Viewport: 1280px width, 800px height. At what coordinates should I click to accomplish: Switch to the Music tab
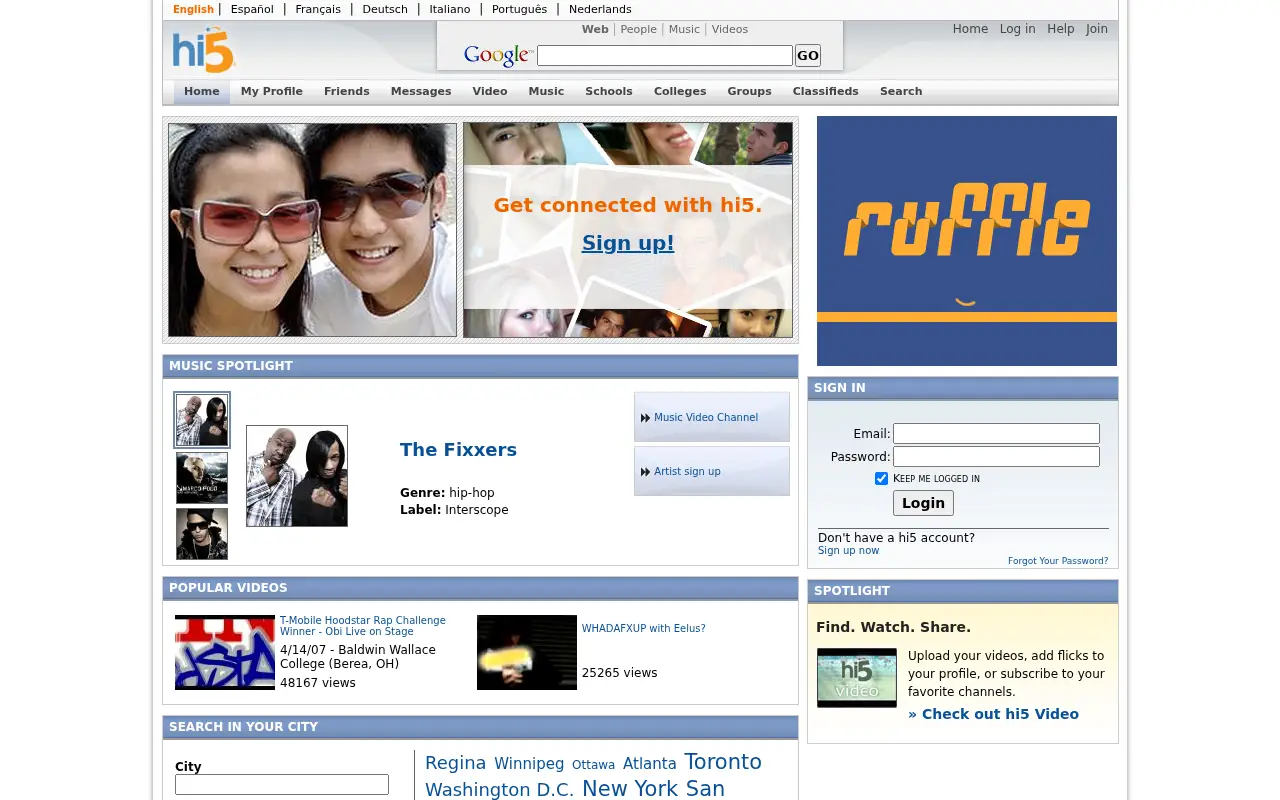pos(546,91)
